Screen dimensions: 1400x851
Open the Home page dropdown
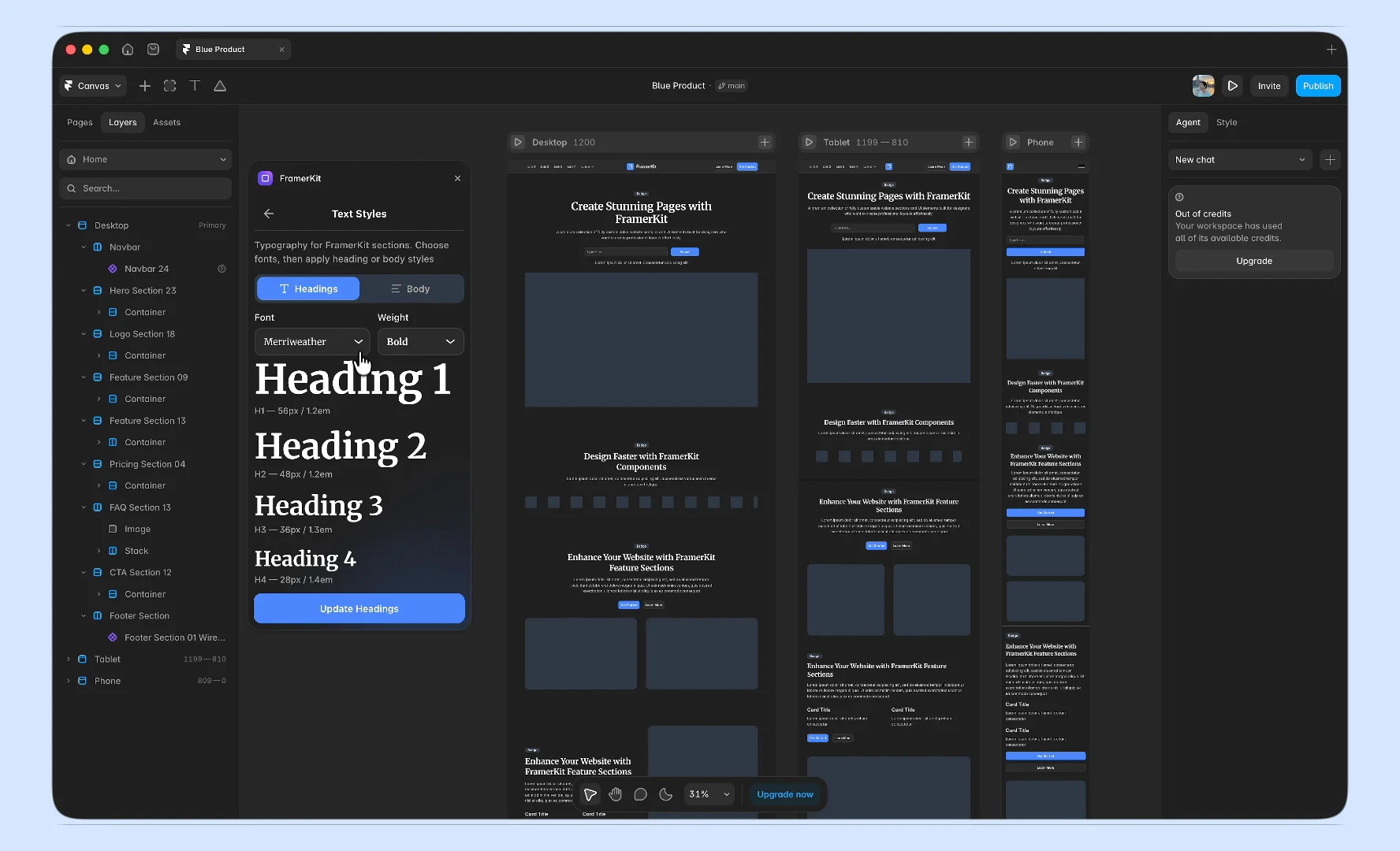point(146,159)
